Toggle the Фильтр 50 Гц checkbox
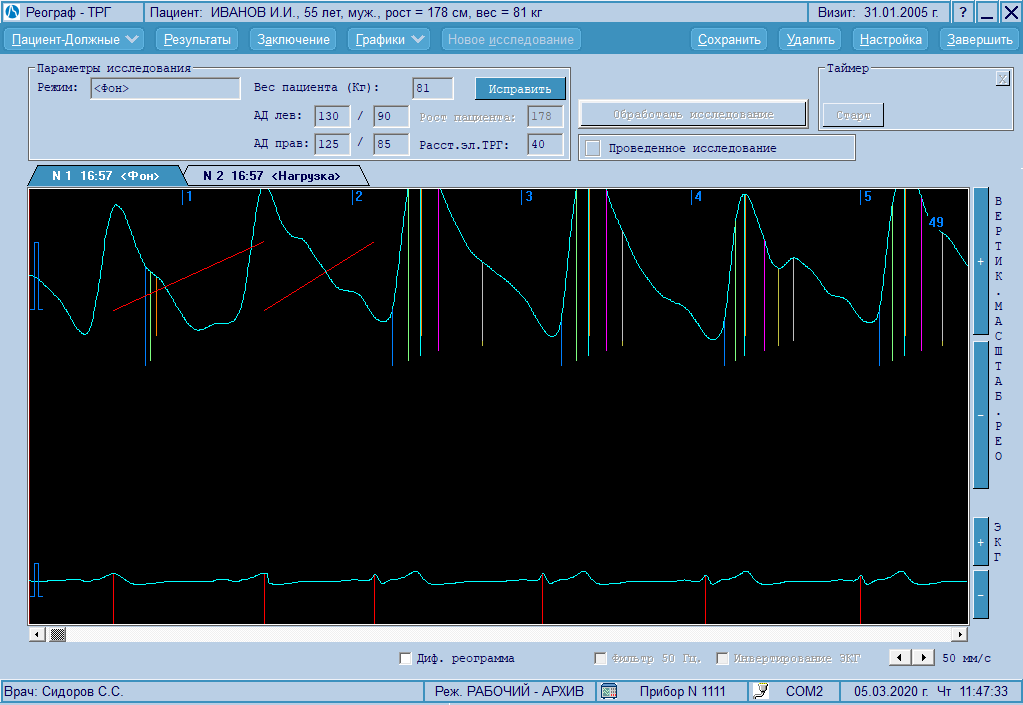The height and width of the screenshot is (705, 1023). pyautogui.click(x=600, y=658)
